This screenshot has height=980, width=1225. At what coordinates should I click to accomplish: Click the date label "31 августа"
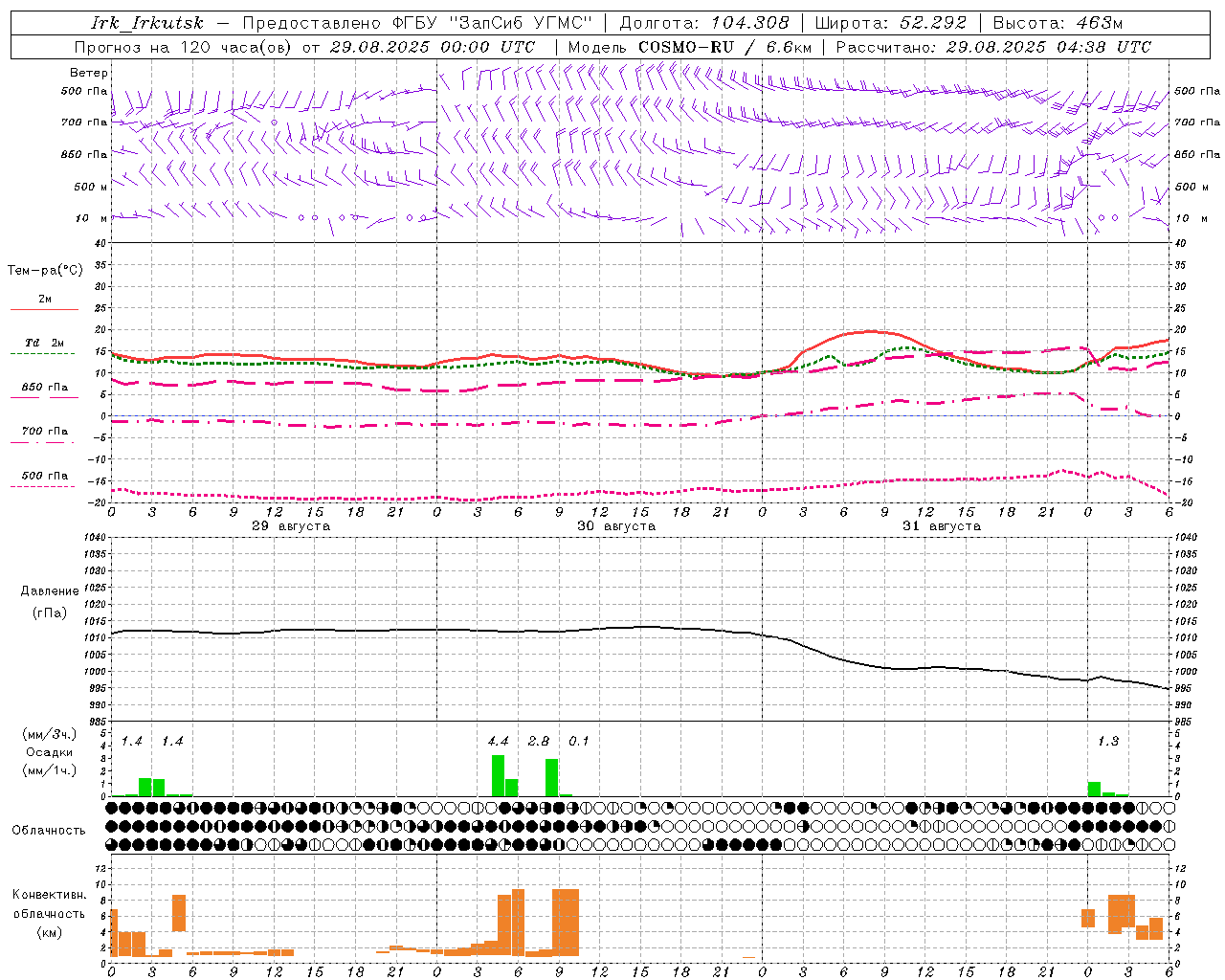point(942,526)
